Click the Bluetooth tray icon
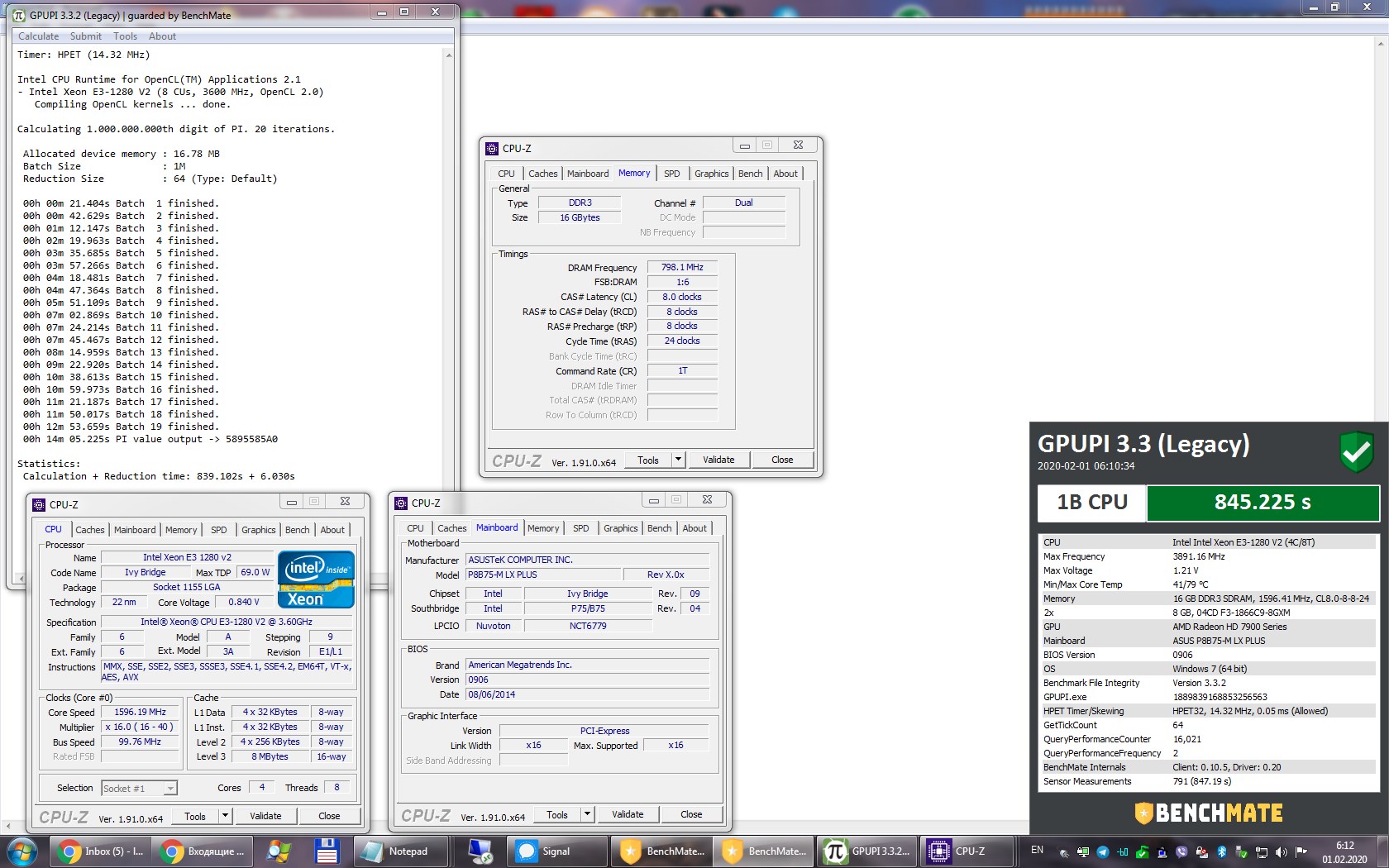 click(x=1222, y=851)
